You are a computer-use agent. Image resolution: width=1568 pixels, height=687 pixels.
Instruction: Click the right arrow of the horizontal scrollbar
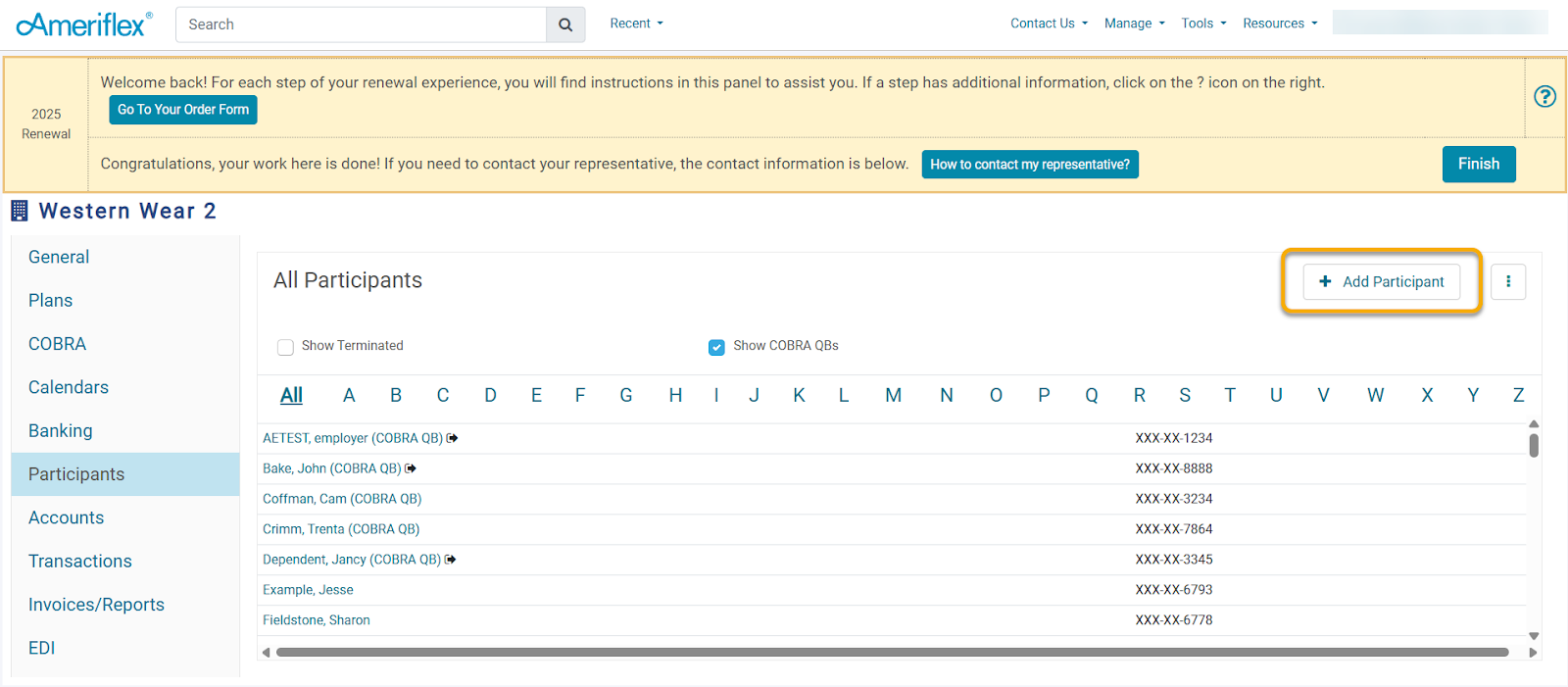(x=1533, y=653)
